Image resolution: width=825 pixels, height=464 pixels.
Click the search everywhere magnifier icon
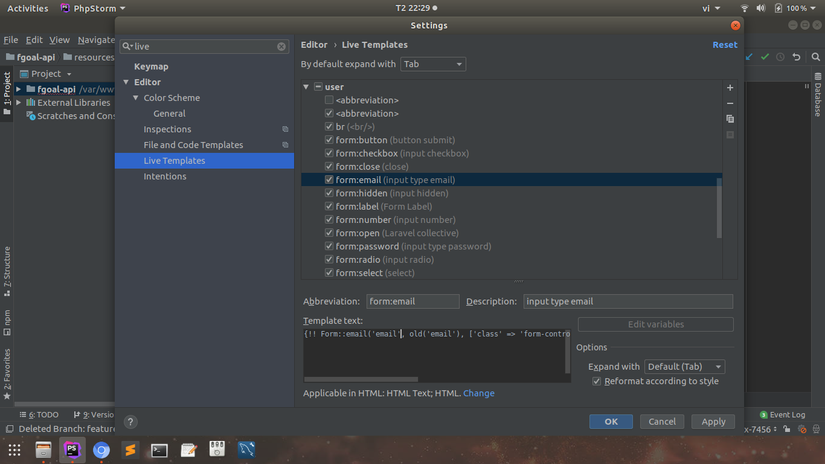click(x=816, y=57)
